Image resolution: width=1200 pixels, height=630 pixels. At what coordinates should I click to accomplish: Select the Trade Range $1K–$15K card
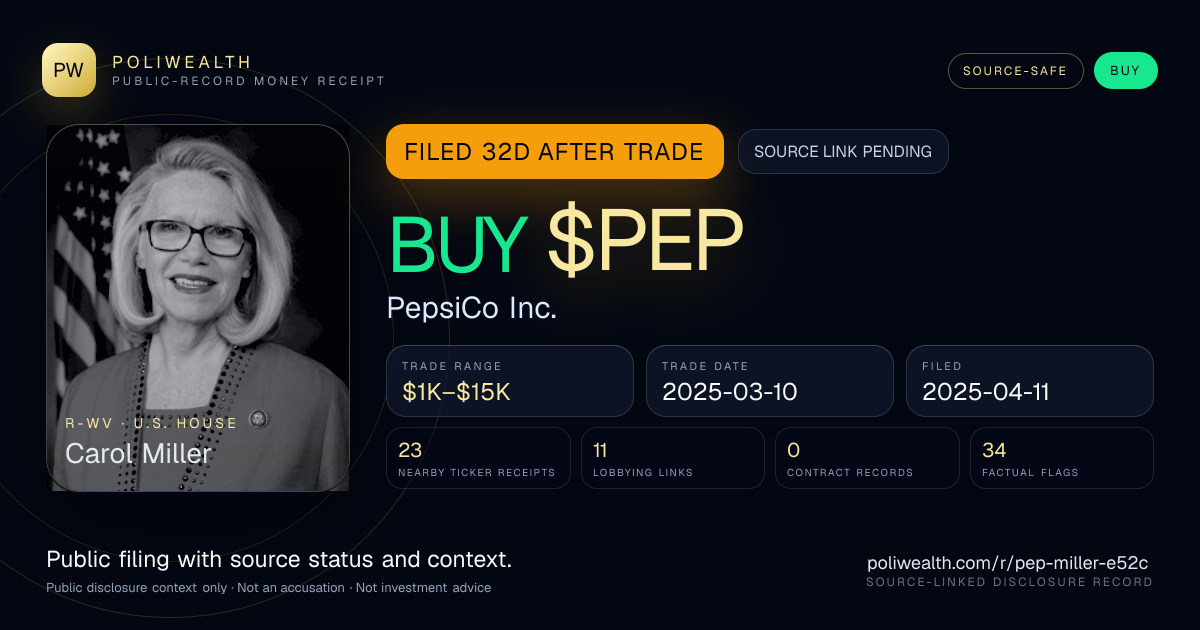pos(510,381)
